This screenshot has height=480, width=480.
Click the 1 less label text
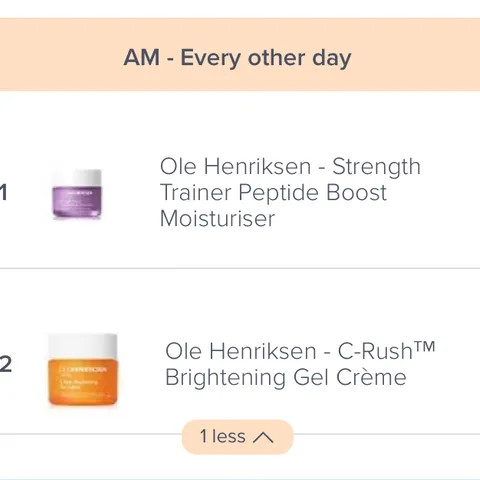pos(223,437)
